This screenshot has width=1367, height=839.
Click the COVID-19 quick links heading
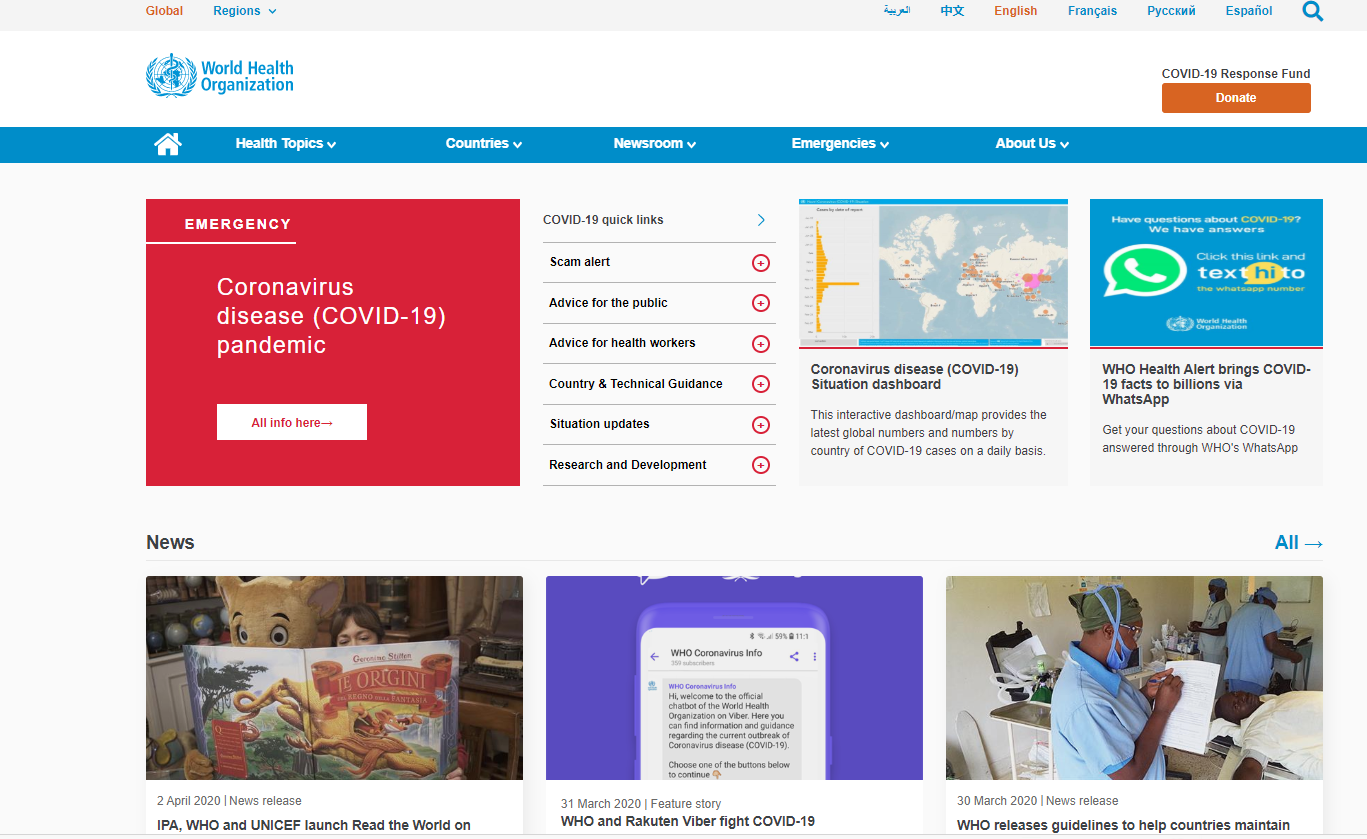pyautogui.click(x=603, y=220)
